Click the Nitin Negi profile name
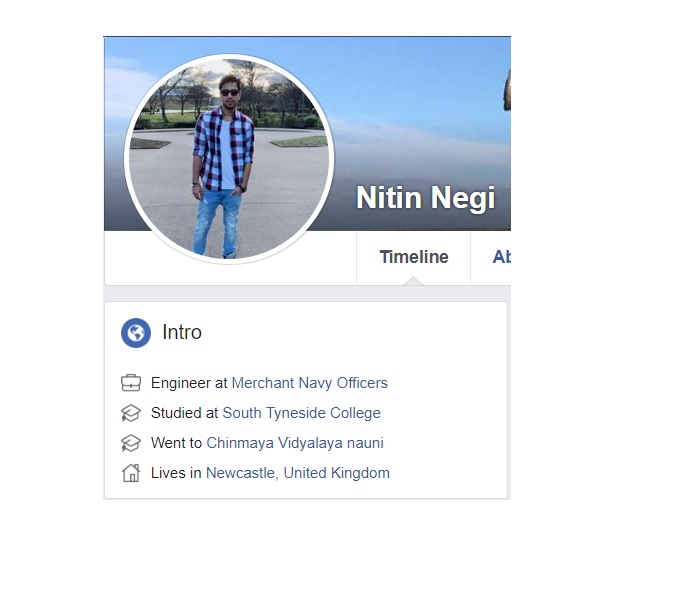Screen dimensions: 700x598 [425, 198]
